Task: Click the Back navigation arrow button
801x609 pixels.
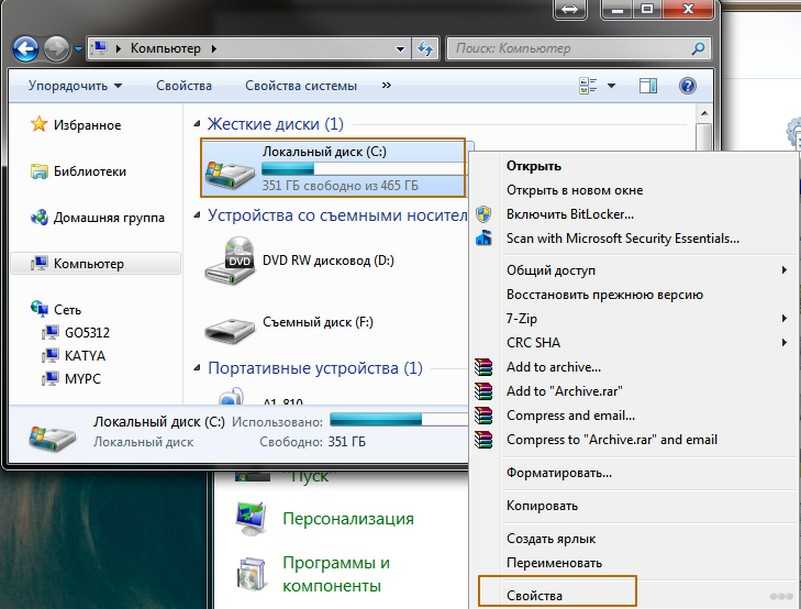Action: 25,48
